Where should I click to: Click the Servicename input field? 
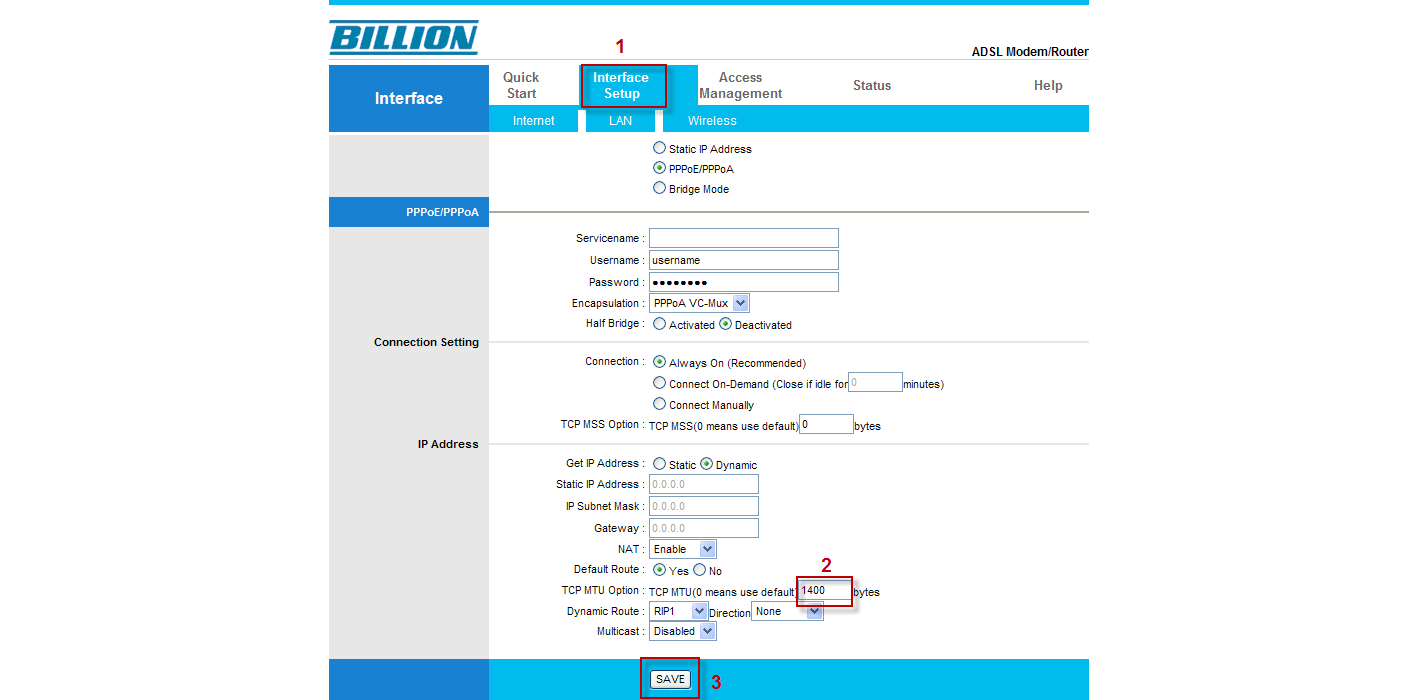coord(744,238)
